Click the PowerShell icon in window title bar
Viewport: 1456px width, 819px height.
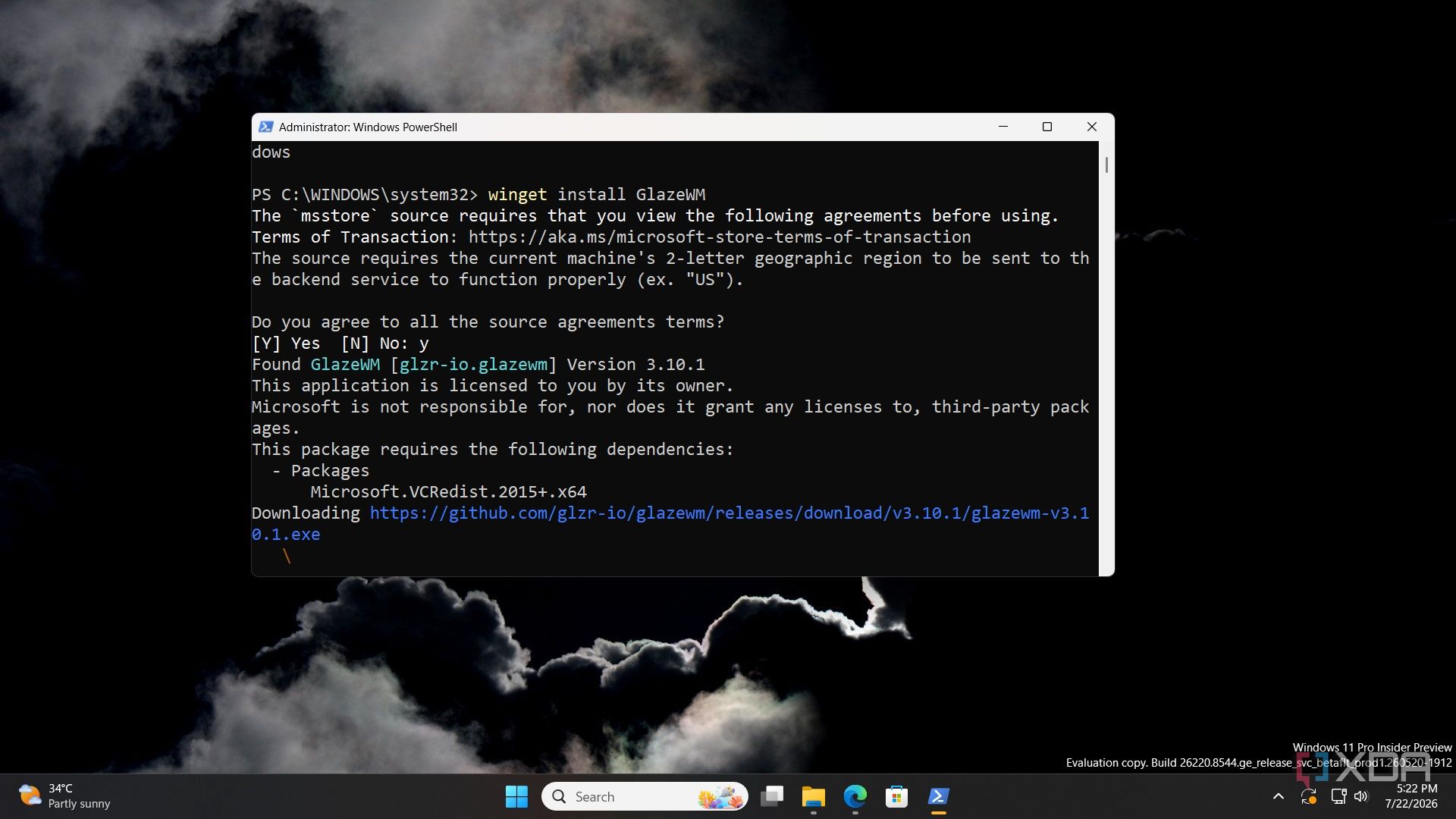coord(265,127)
